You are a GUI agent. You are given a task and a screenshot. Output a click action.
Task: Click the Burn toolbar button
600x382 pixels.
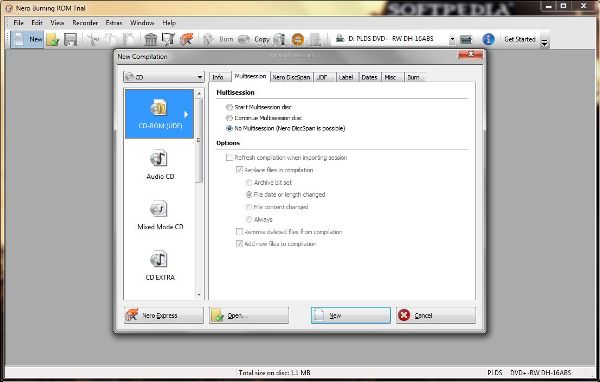(218, 39)
